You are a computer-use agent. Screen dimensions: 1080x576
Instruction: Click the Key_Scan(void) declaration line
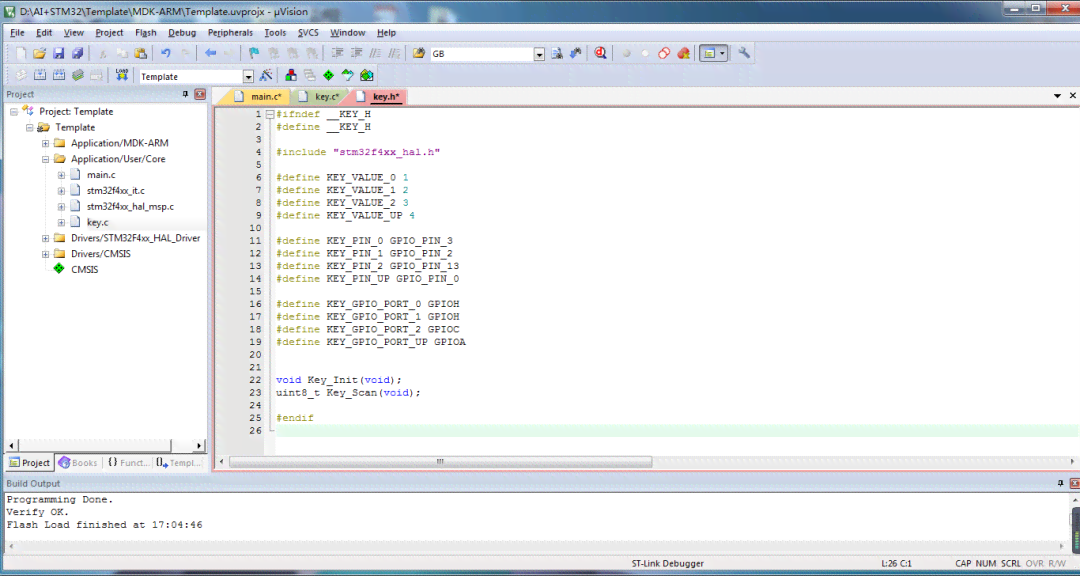(348, 393)
